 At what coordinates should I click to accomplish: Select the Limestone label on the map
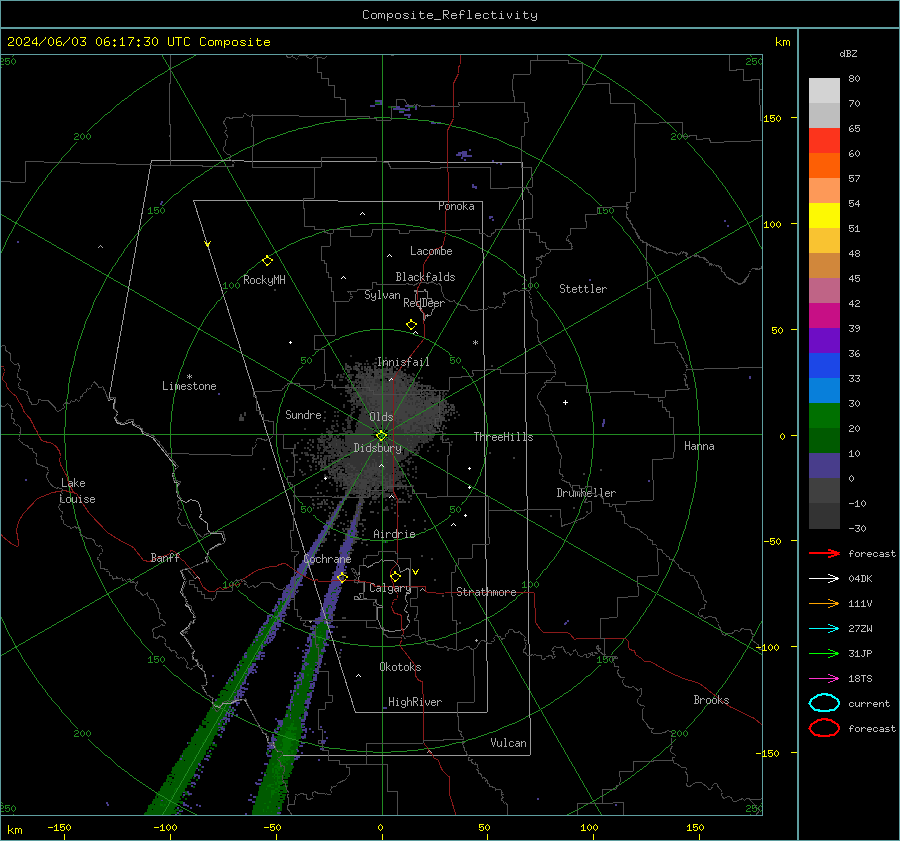[189, 386]
